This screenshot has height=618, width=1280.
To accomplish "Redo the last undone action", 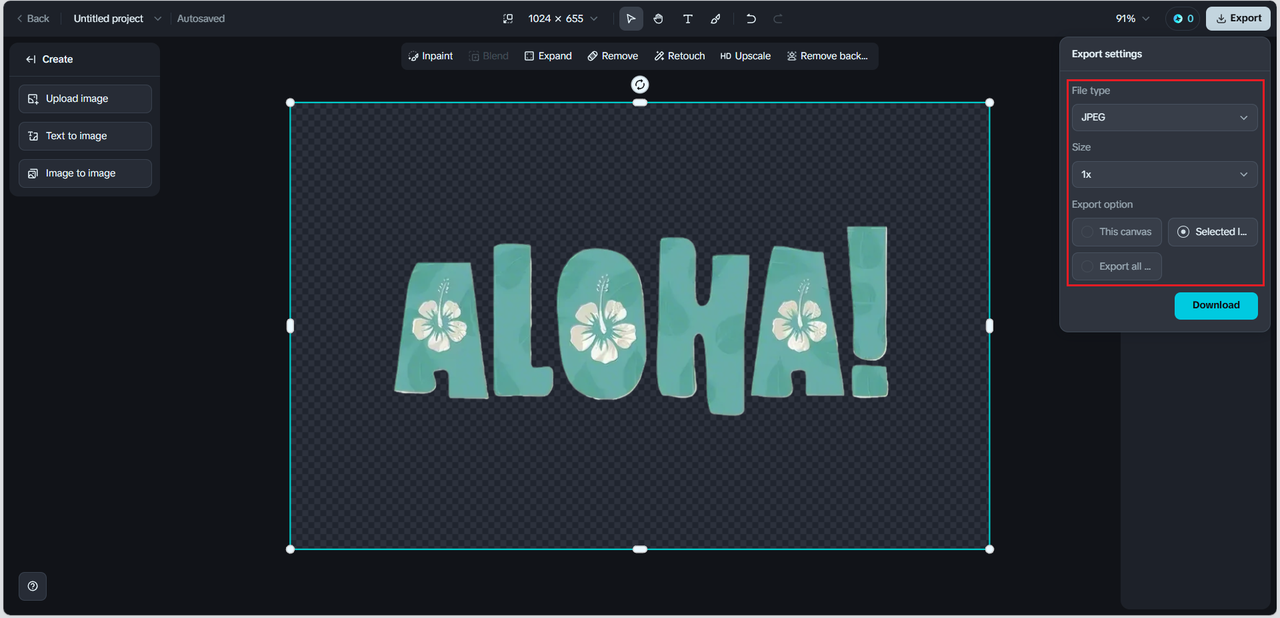I will tap(778, 18).
